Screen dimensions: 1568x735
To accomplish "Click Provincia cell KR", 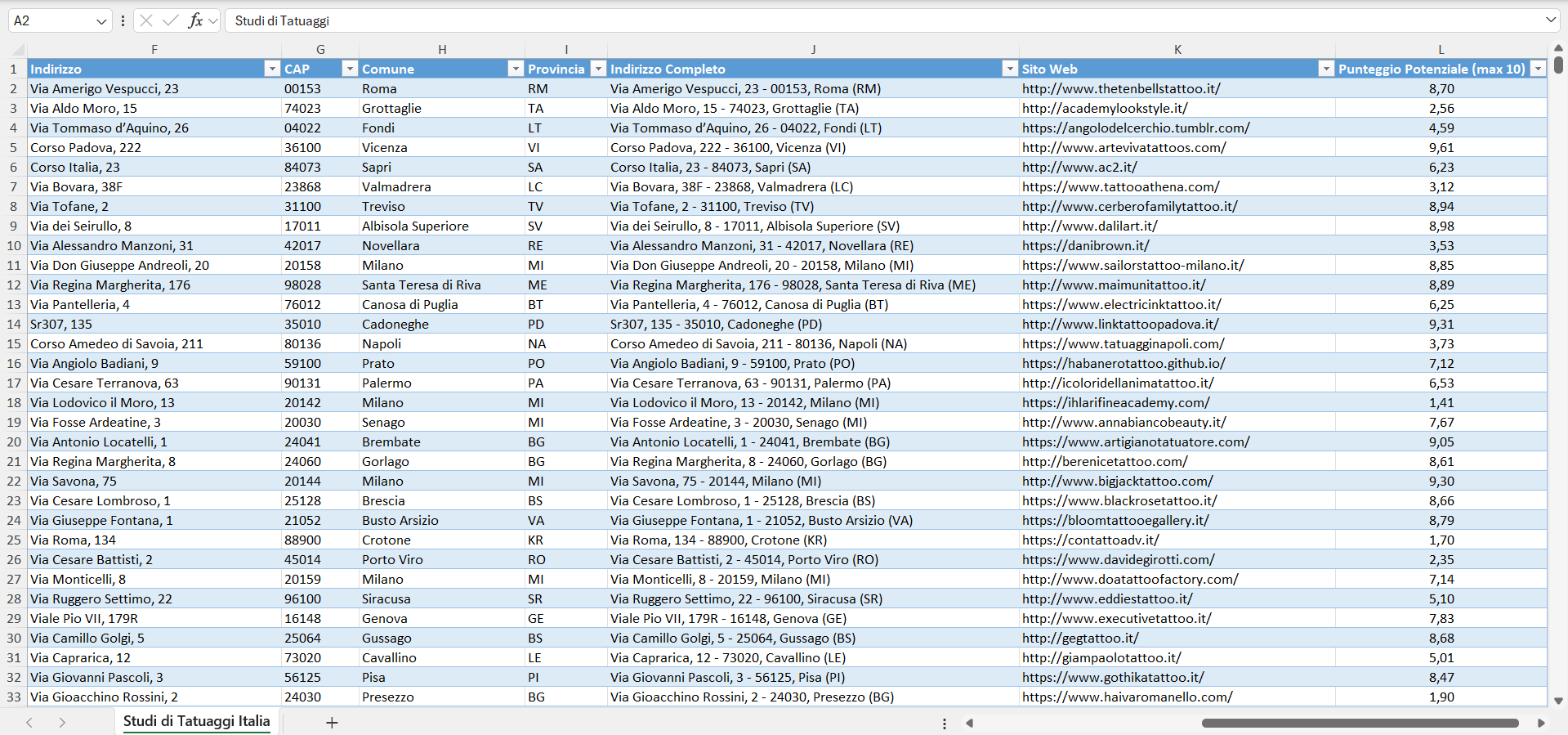I will coord(566,540).
